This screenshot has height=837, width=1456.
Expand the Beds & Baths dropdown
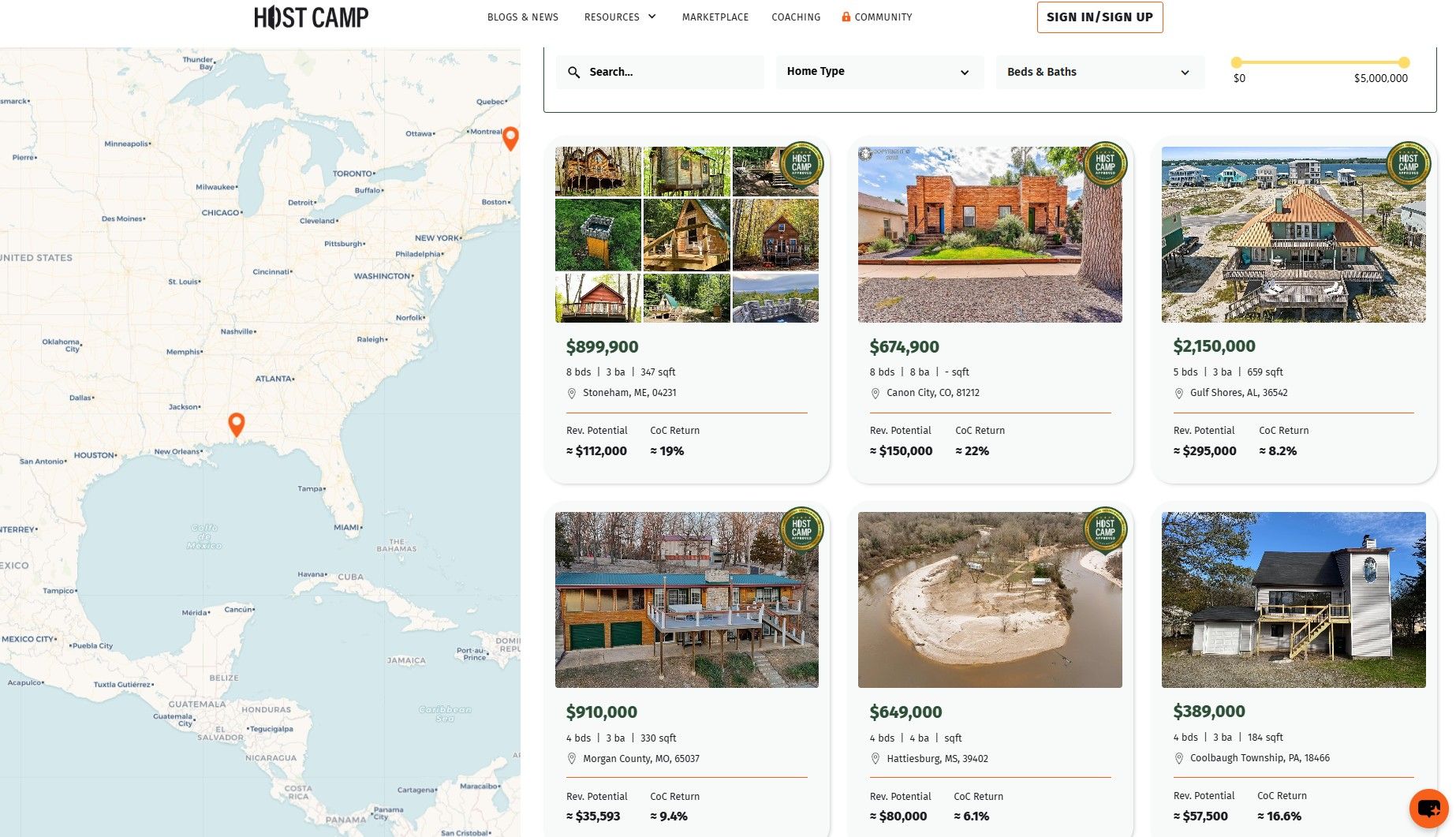pos(1099,72)
